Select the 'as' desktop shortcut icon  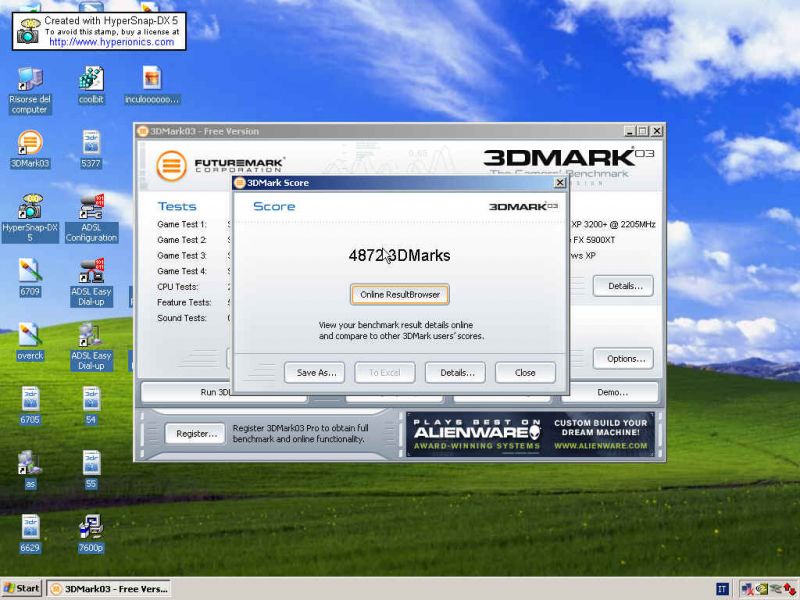(x=30, y=470)
